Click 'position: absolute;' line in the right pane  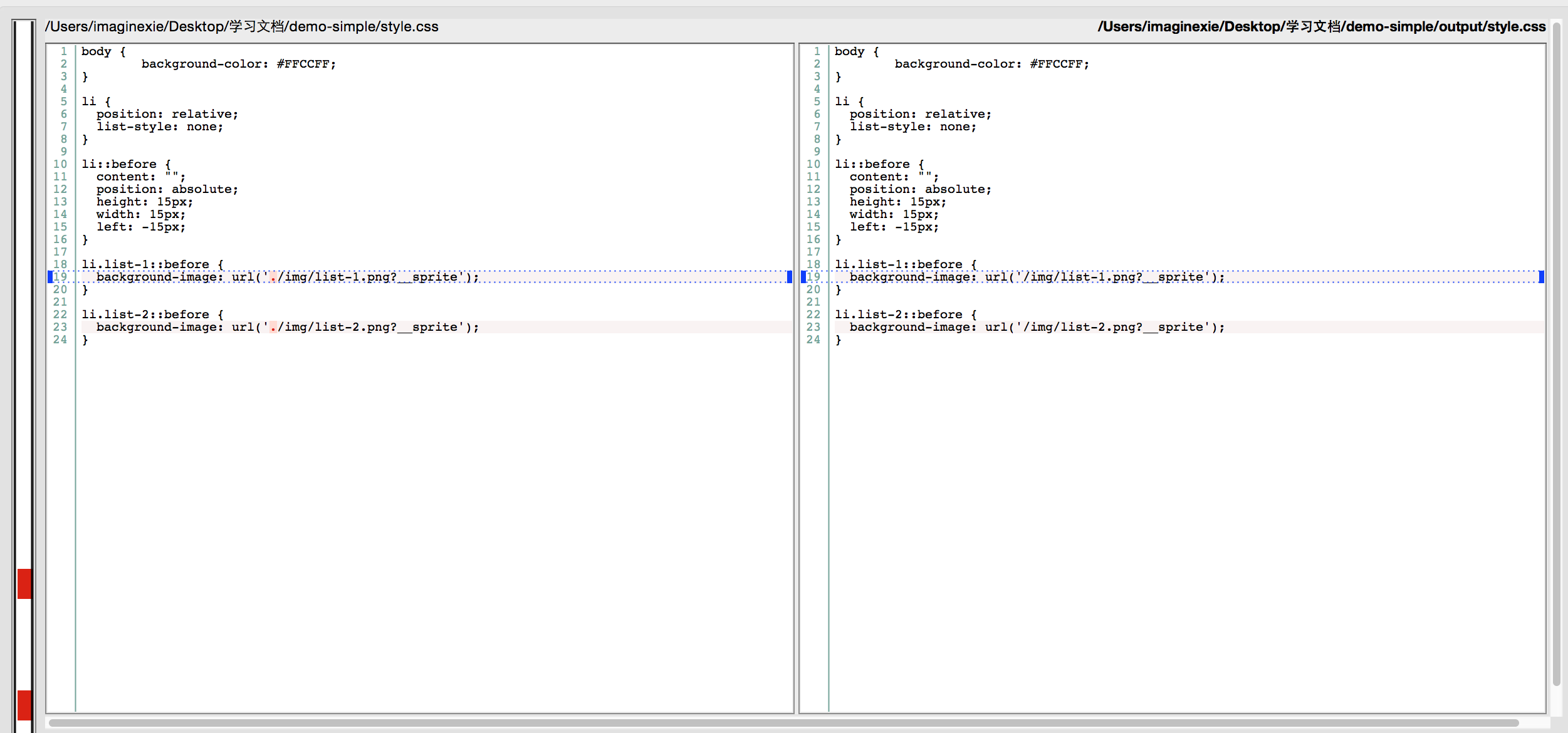[920, 189]
